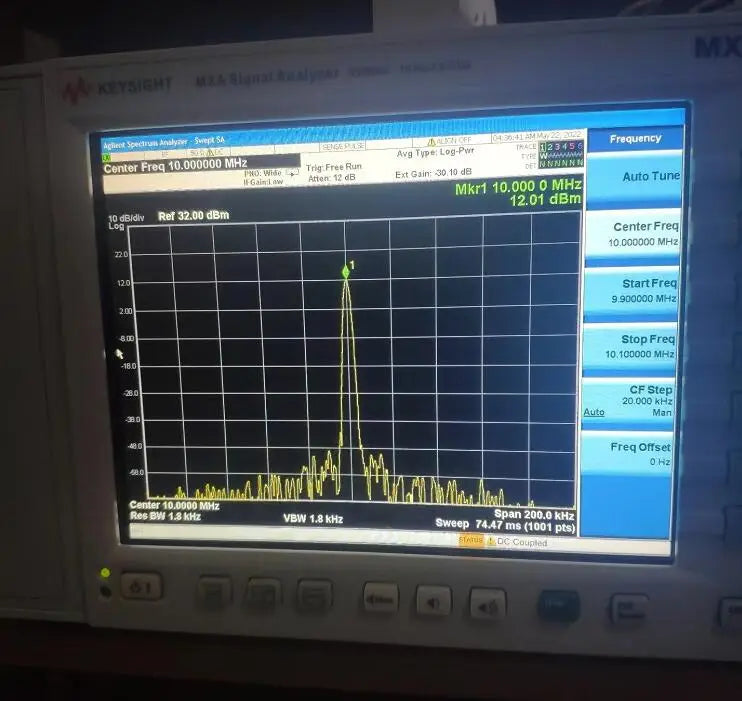
Task: Select trace number 1 in TRACE row
Action: pos(543,147)
